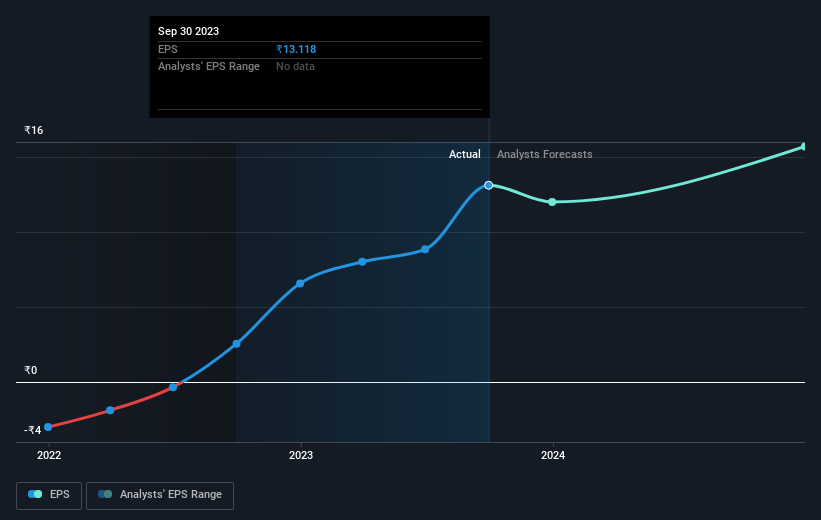Click the EPS data point at 2023 start
Image resolution: width=821 pixels, height=520 pixels.
pyautogui.click(x=300, y=283)
